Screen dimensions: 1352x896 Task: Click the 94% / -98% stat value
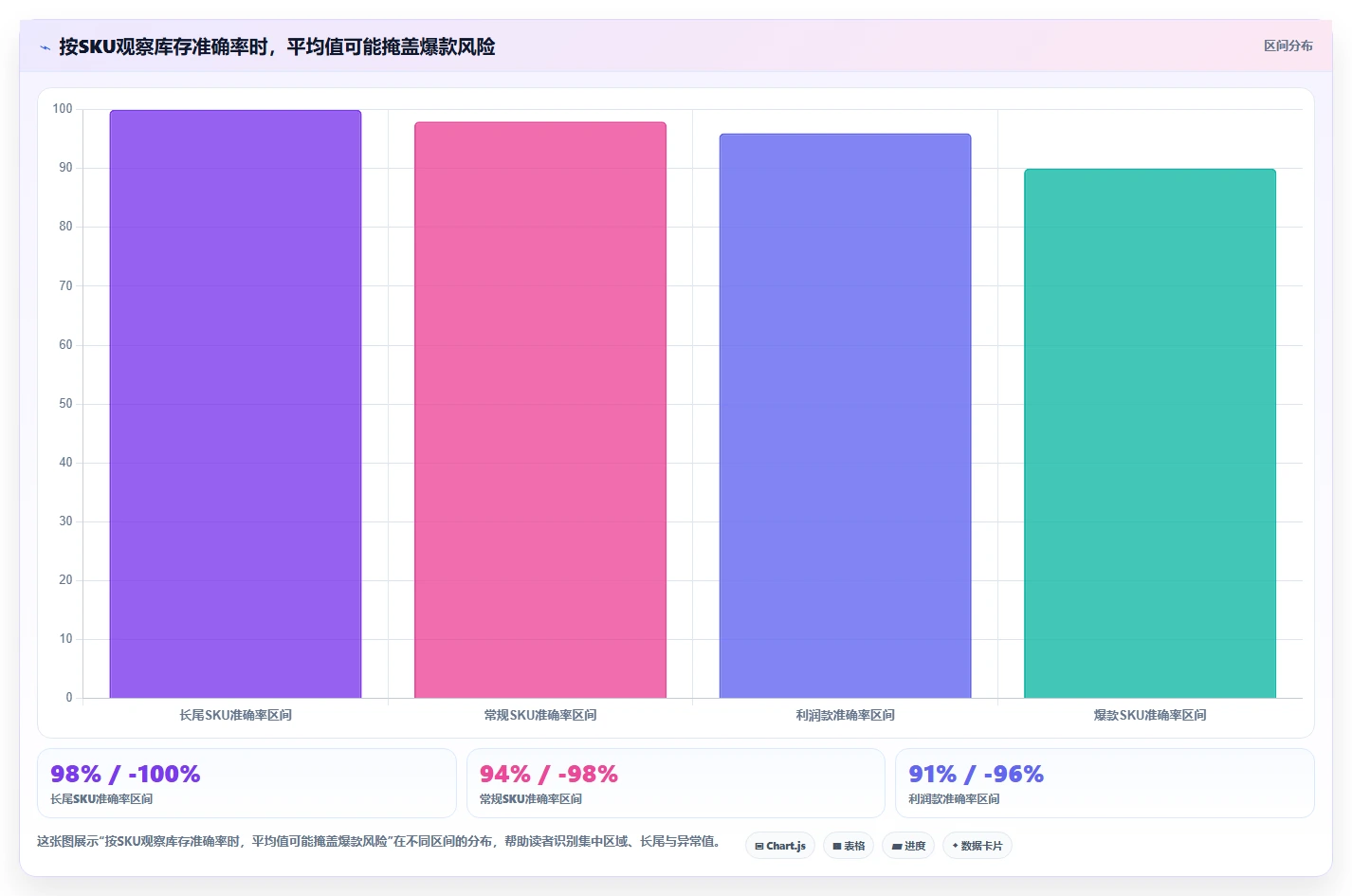click(x=549, y=774)
